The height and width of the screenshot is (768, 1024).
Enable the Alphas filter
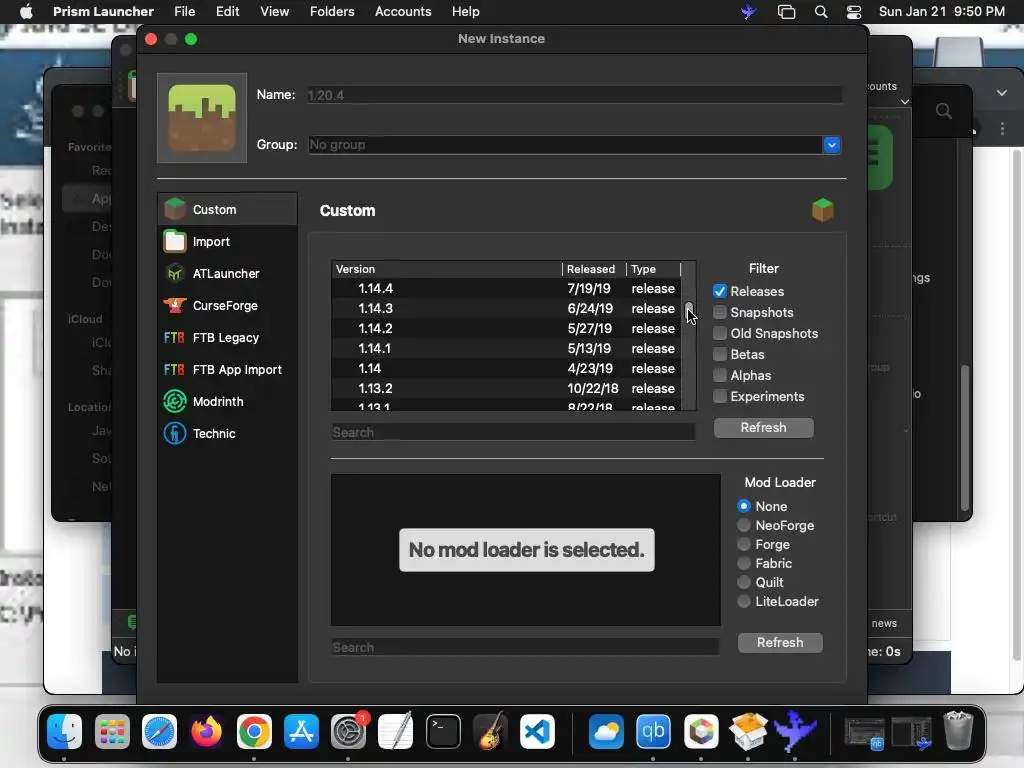tap(720, 375)
